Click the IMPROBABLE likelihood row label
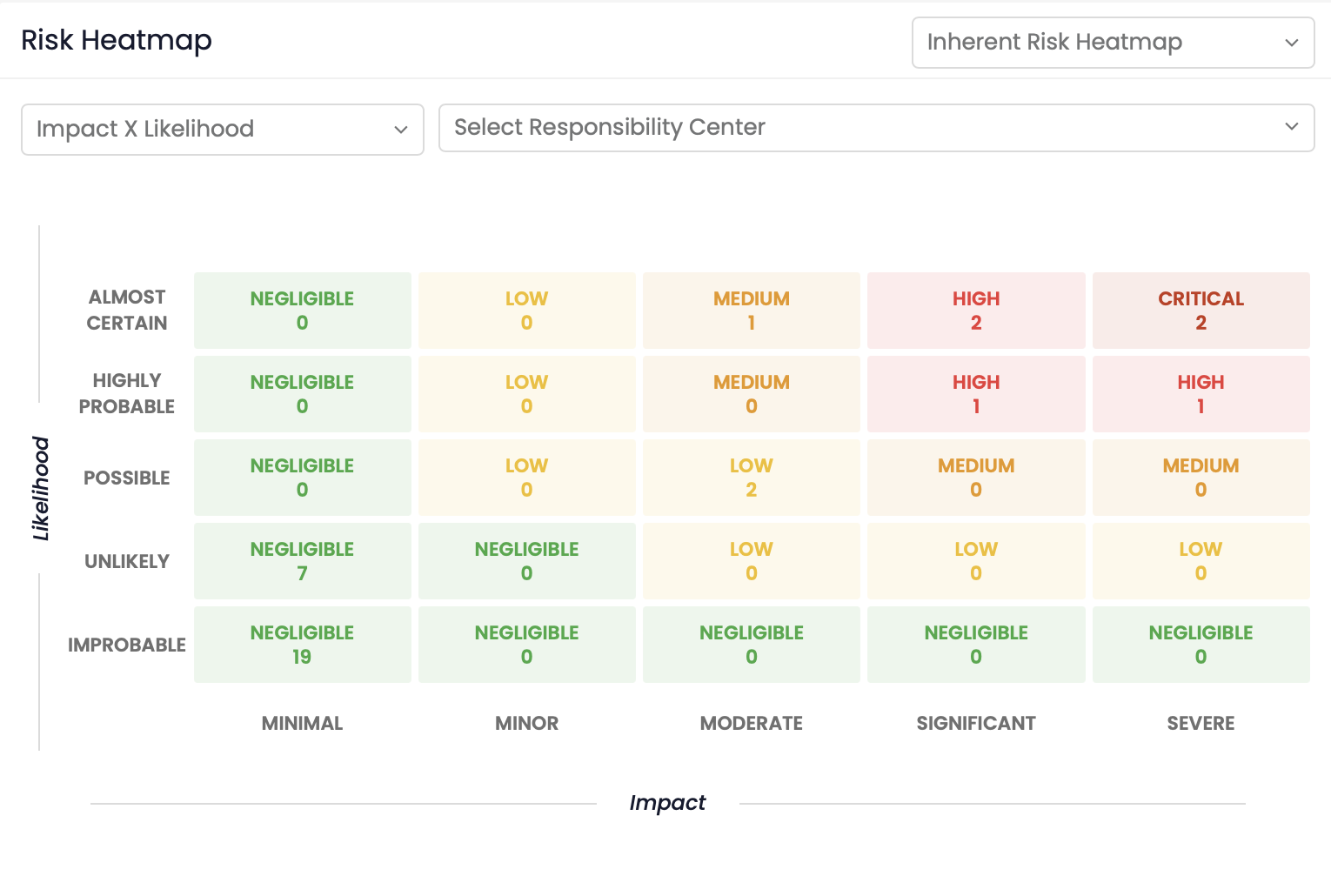This screenshot has width=1331, height=896. (127, 645)
